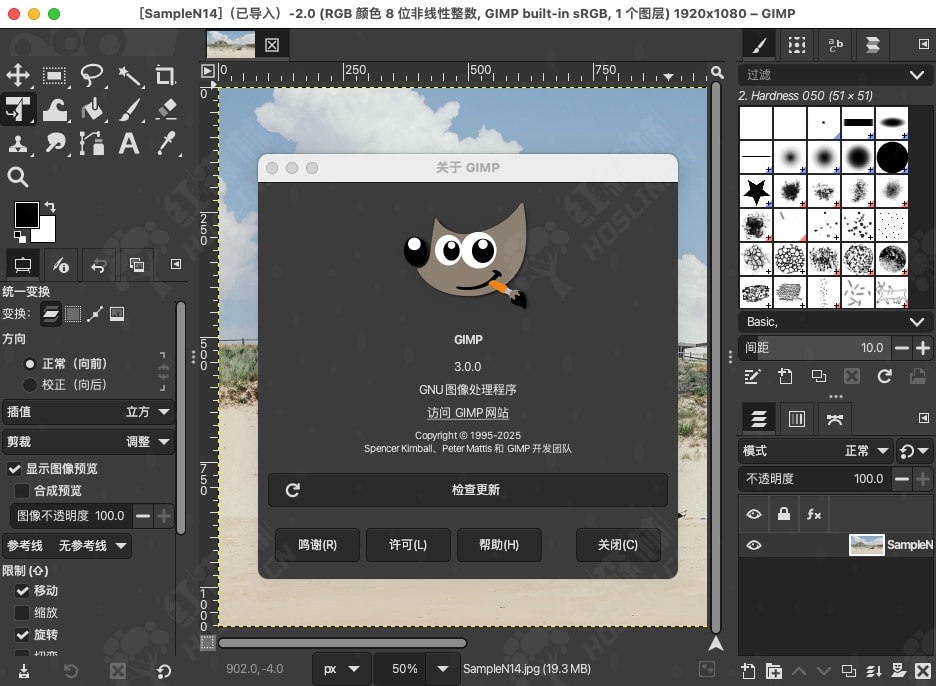Click the 检查更新 button

pyautogui.click(x=467, y=490)
